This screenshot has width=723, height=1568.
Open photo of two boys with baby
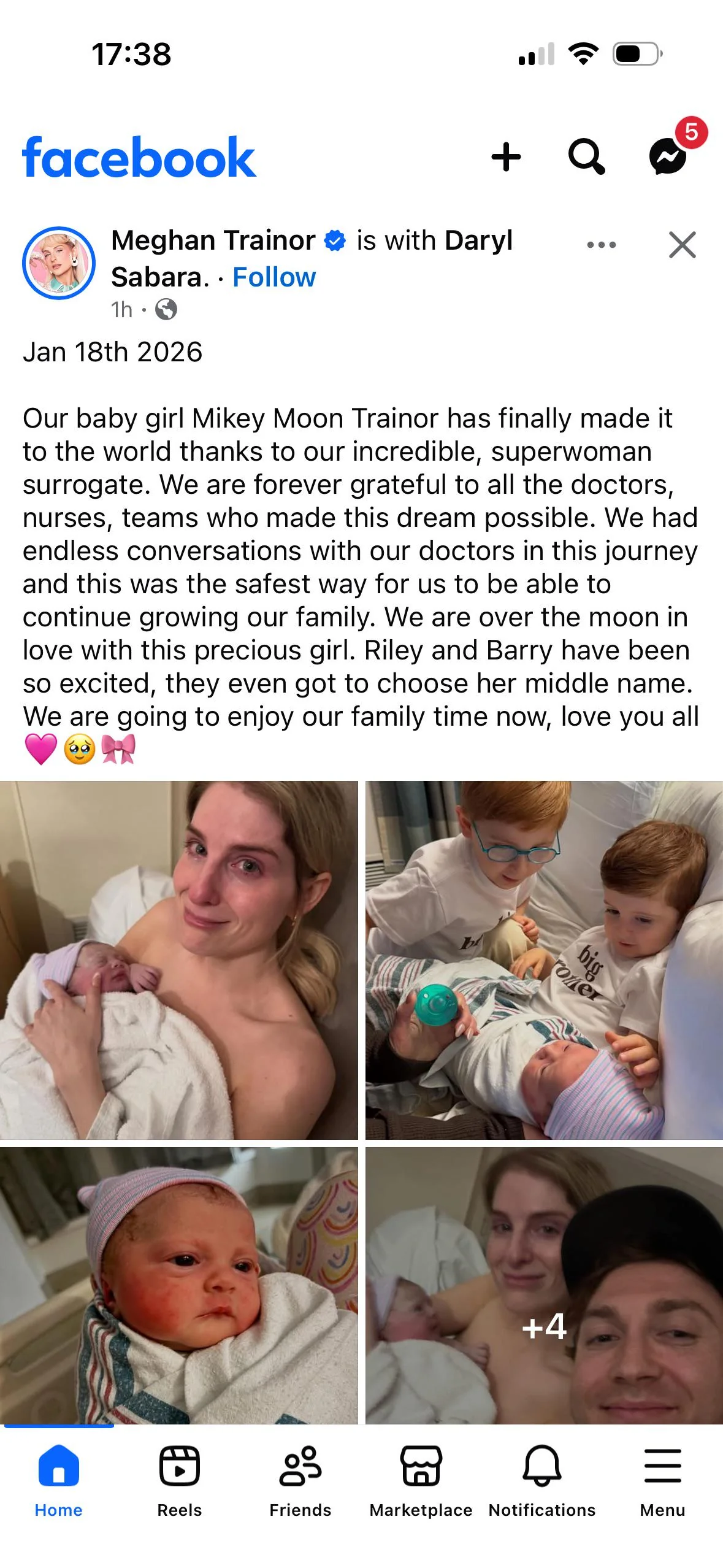click(x=544, y=959)
